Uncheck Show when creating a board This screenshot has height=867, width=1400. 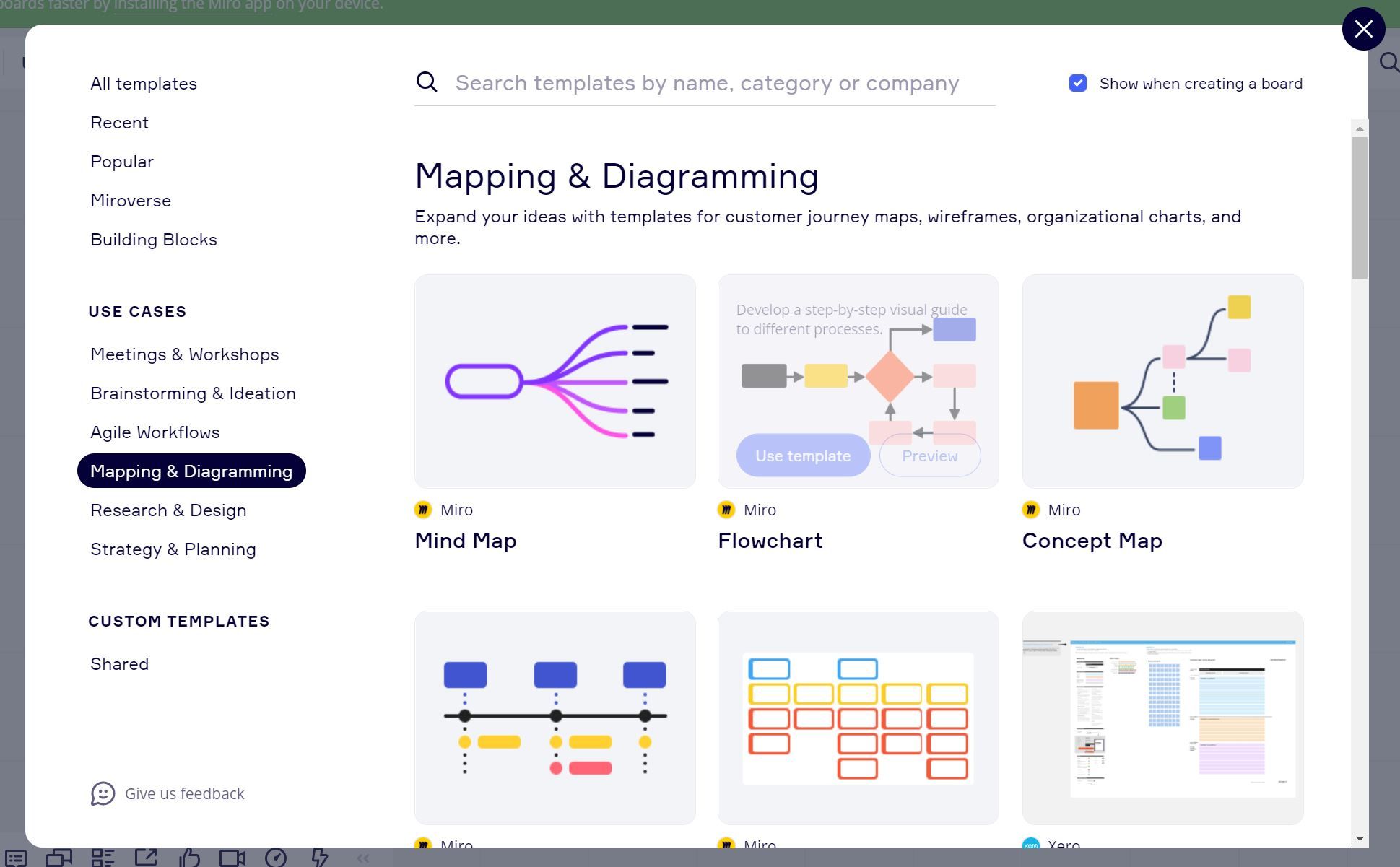[x=1078, y=83]
